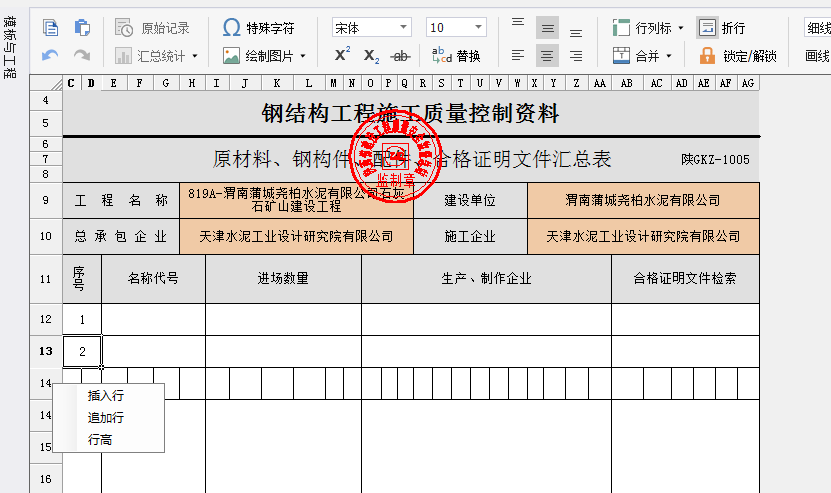The image size is (831, 493).
Task: Expand the 行列标 dropdown menu
Action: (x=680, y=28)
